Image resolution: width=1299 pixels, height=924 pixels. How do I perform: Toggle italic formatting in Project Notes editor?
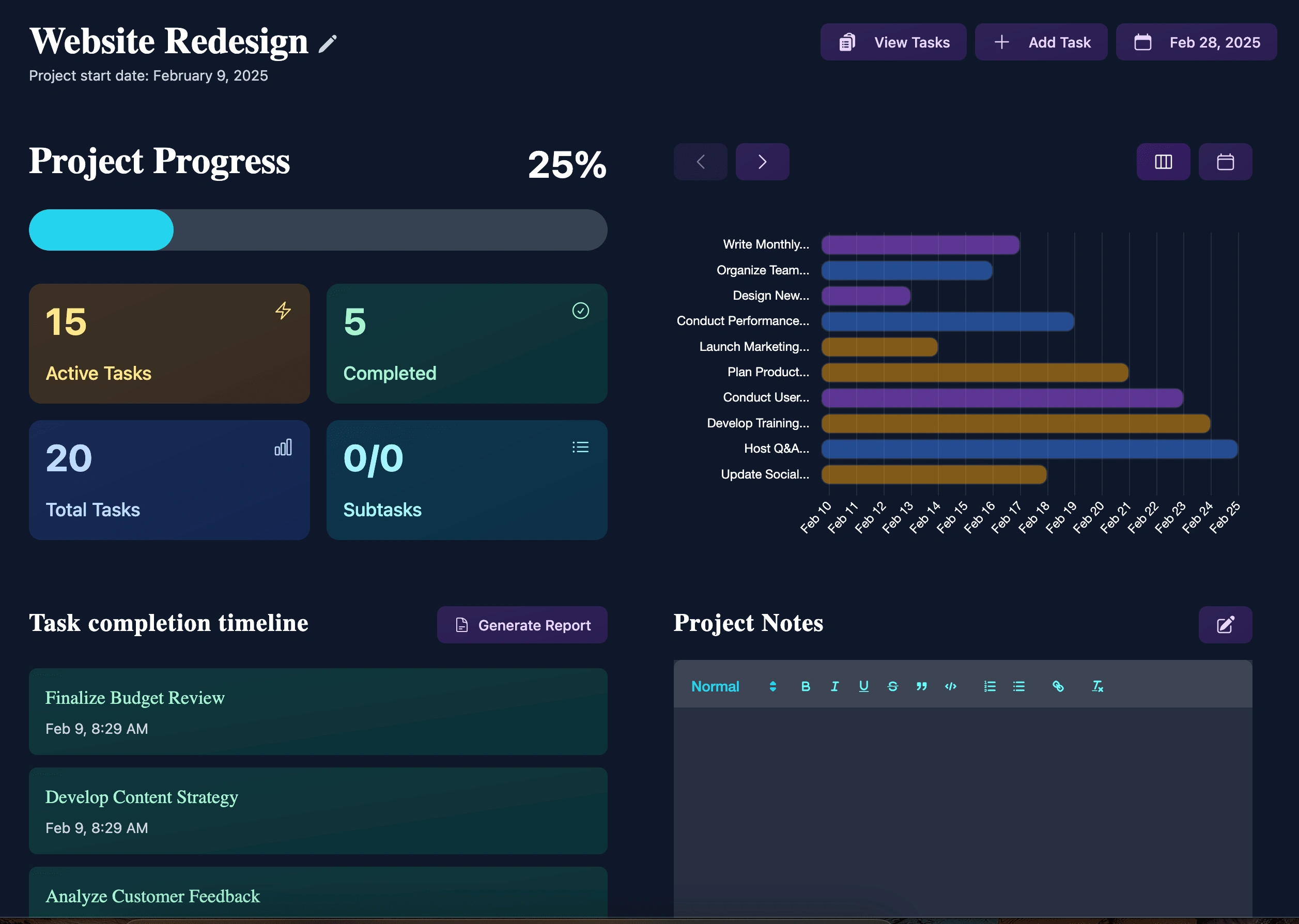pos(835,686)
